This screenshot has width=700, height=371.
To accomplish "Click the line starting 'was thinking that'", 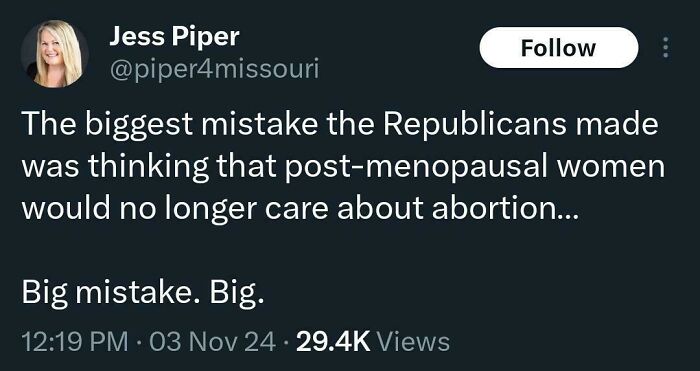I will click(343, 167).
